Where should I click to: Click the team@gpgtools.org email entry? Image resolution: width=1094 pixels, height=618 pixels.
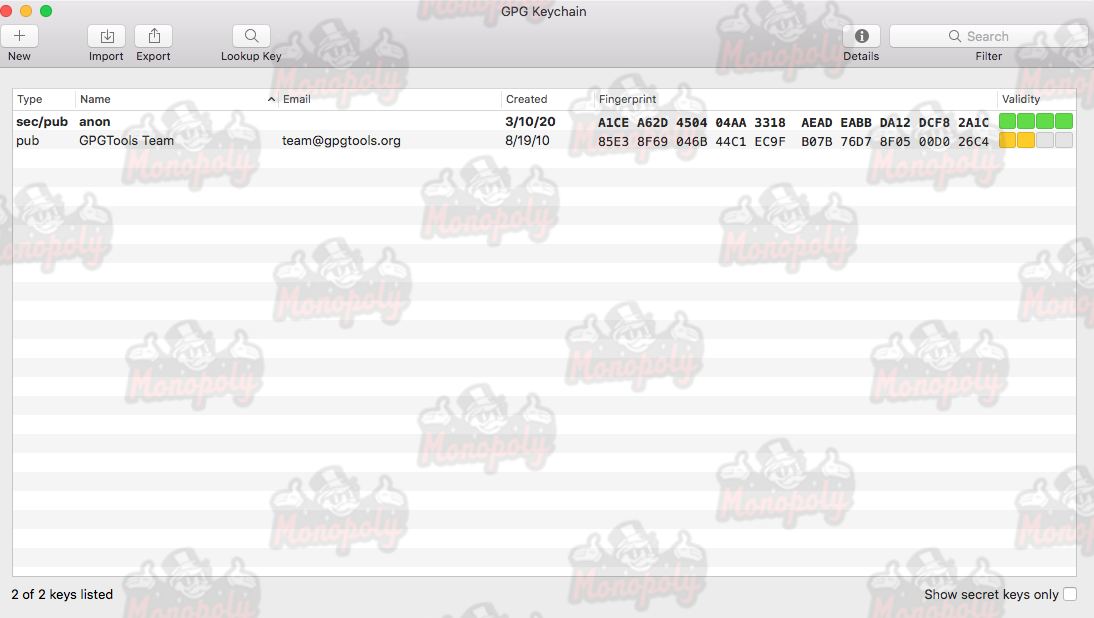pos(341,141)
